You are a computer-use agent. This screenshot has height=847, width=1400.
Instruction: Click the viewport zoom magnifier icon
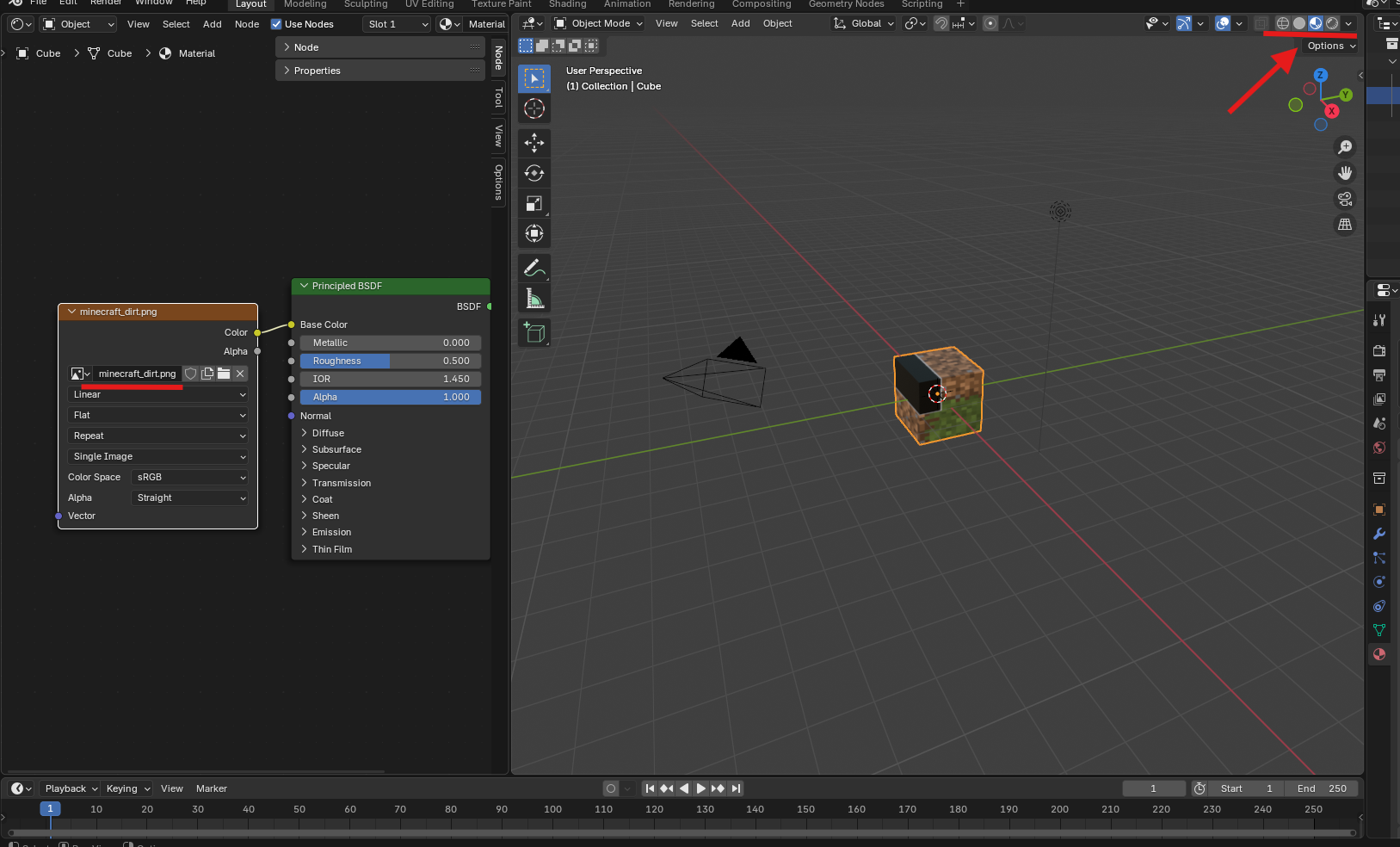click(1345, 147)
